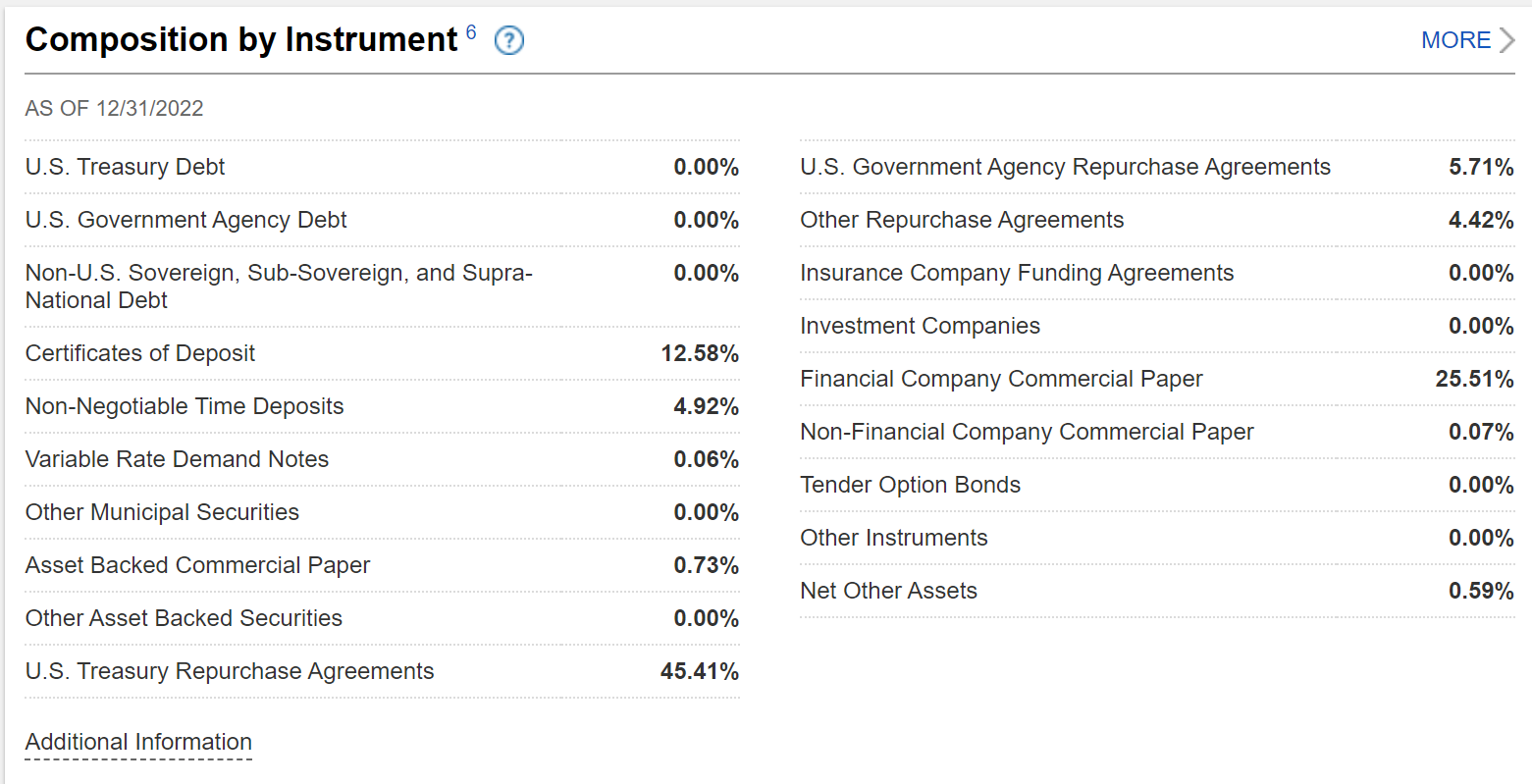
Task: Select the Other Repurchase Agreements row
Action: tap(963, 220)
